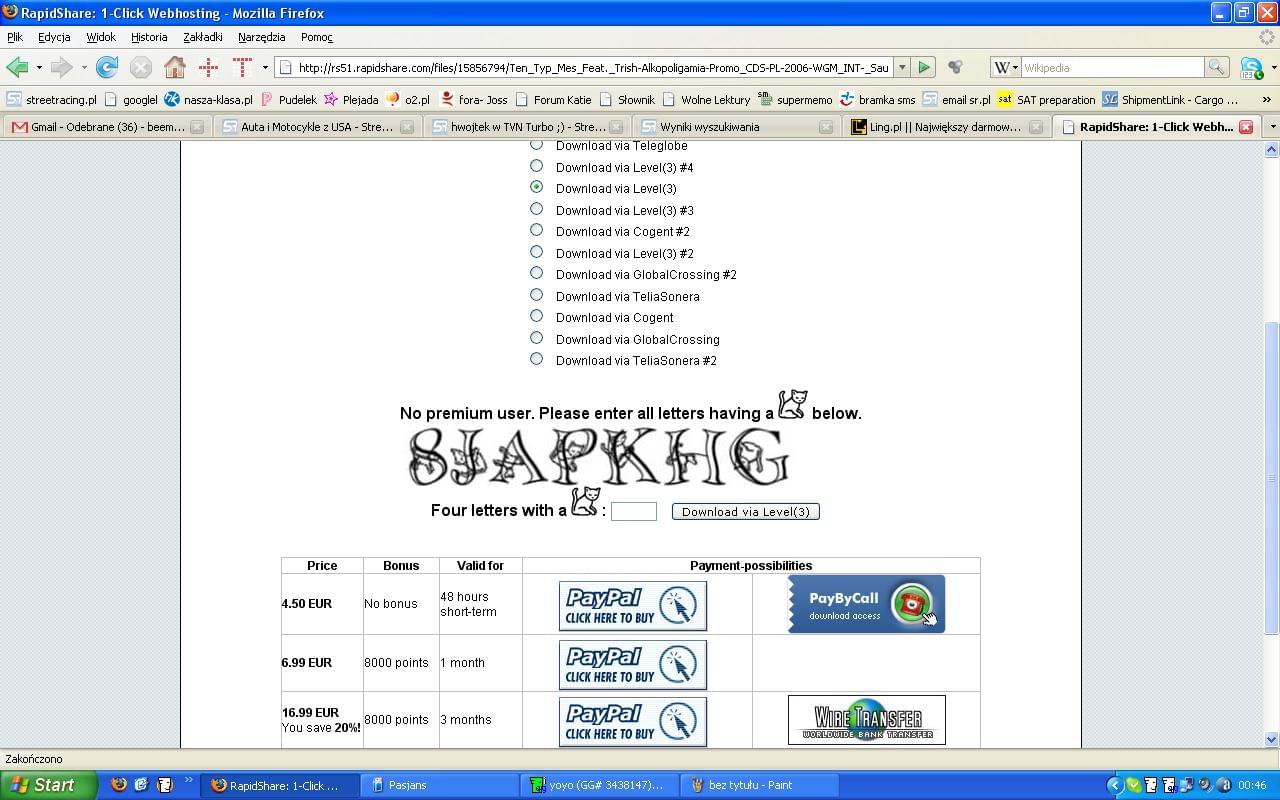Viewport: 1280px width, 800px height.
Task: Select Download via TeliaSonera #2
Action: [537, 359]
